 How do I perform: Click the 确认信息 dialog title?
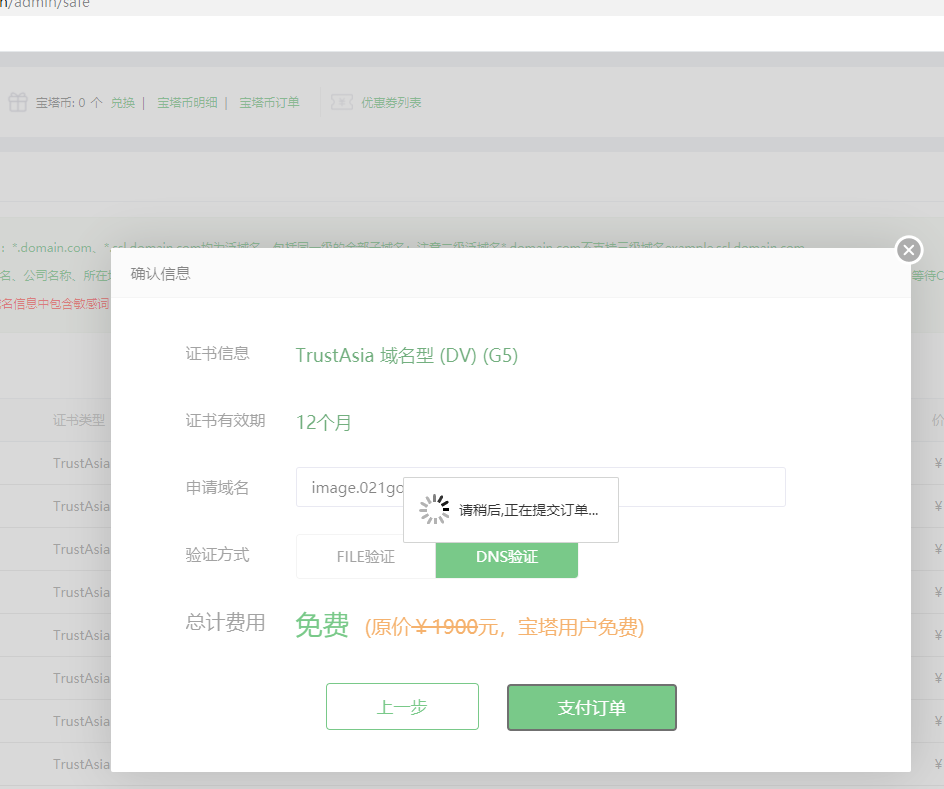(x=161, y=274)
